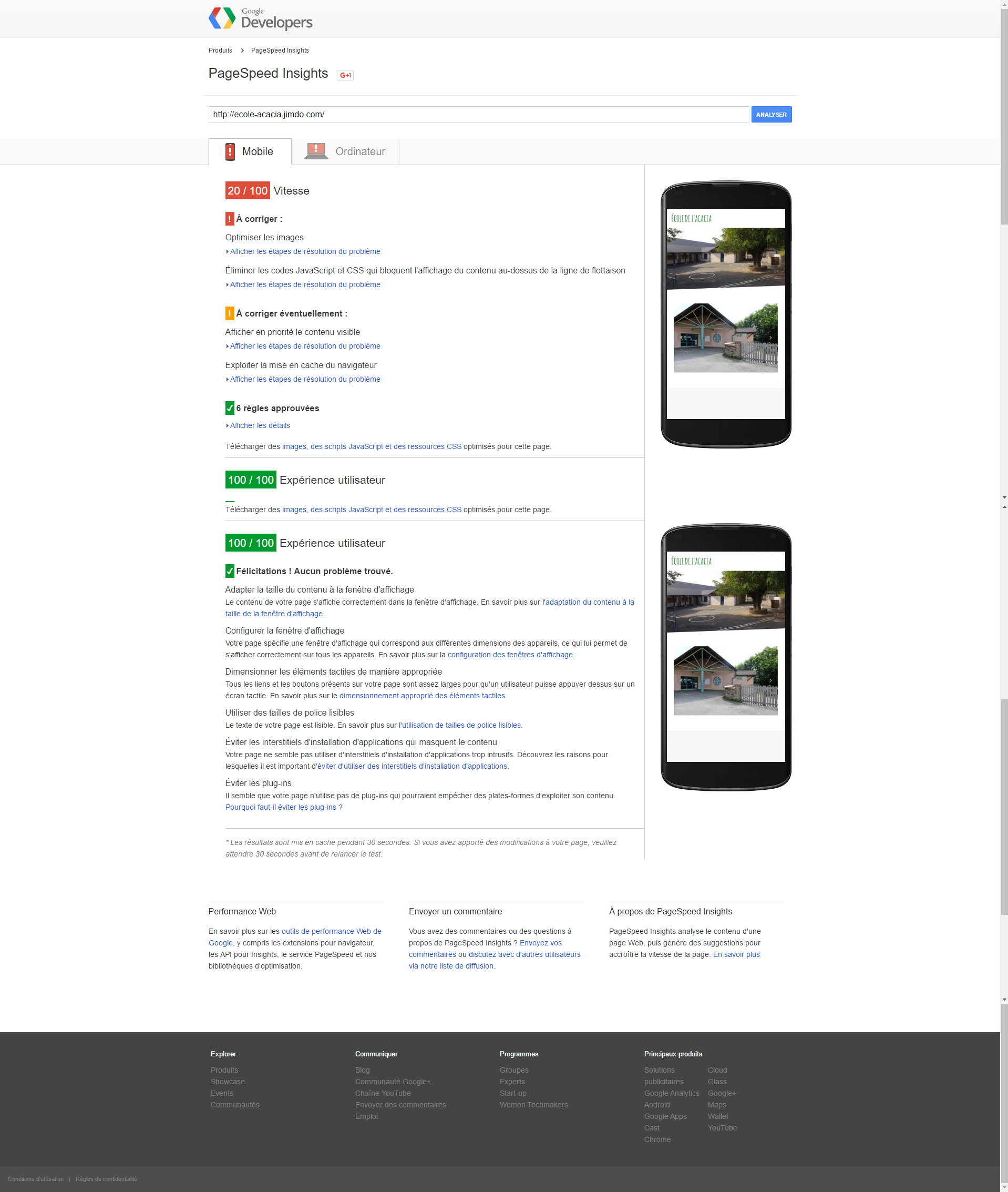This screenshot has height=1192, width=1008.
Task: Open Conditions d'utilisation link
Action: pyautogui.click(x=35, y=1179)
